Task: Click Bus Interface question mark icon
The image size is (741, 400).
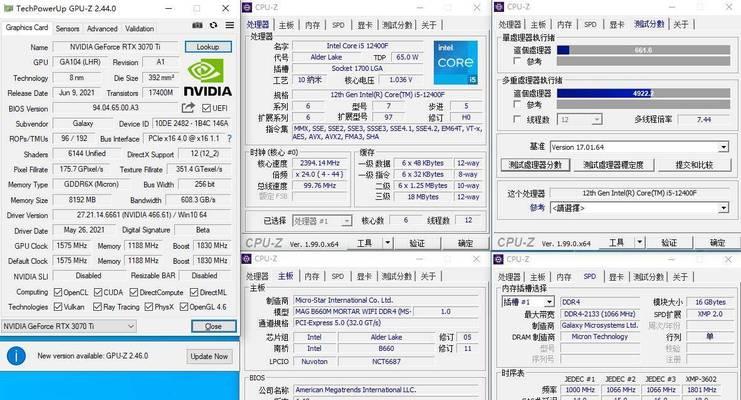Action: [x=229, y=139]
